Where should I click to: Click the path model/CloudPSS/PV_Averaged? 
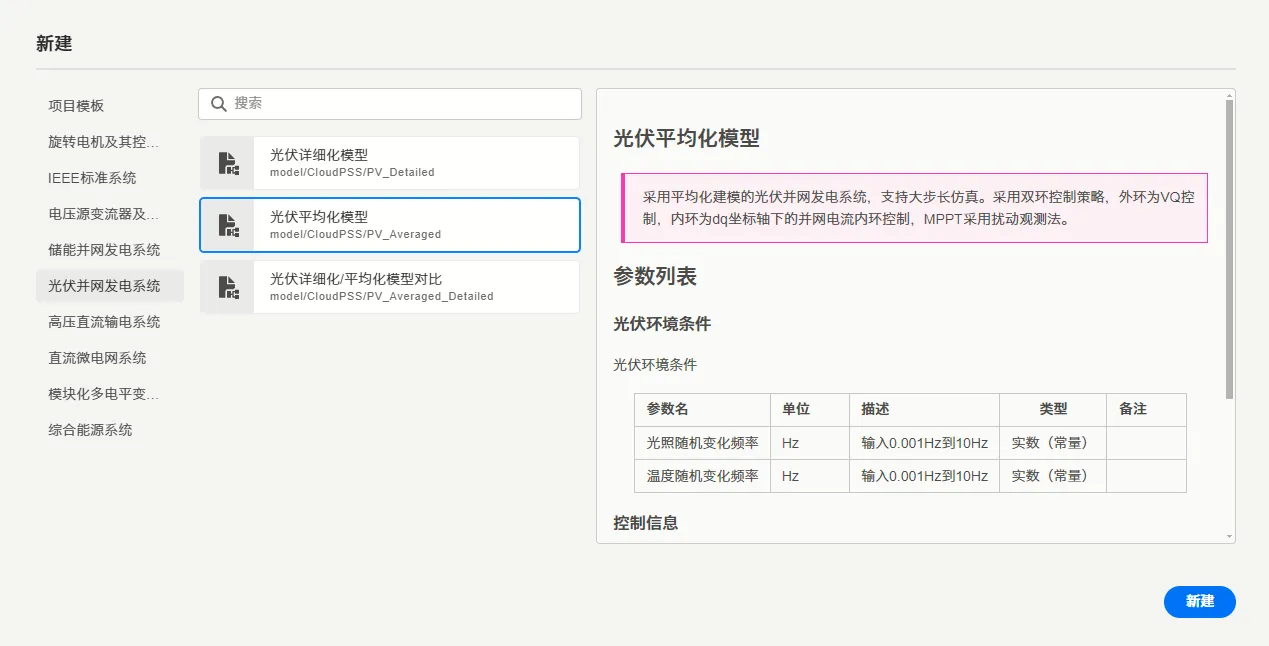355,234
